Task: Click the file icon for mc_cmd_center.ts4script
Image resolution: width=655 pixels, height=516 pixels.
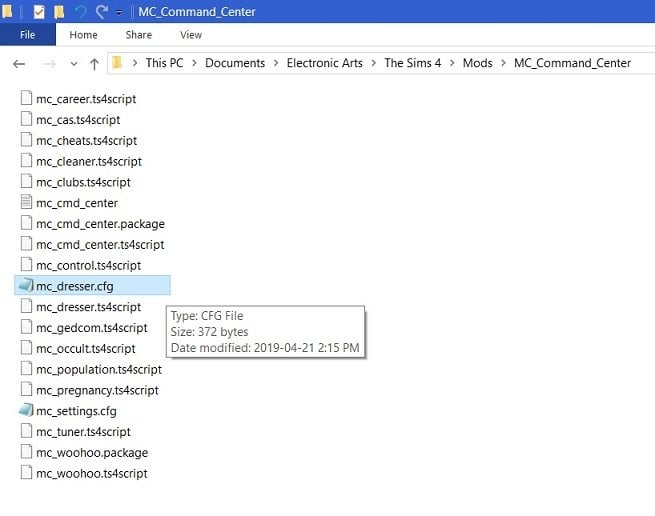Action: 26,244
